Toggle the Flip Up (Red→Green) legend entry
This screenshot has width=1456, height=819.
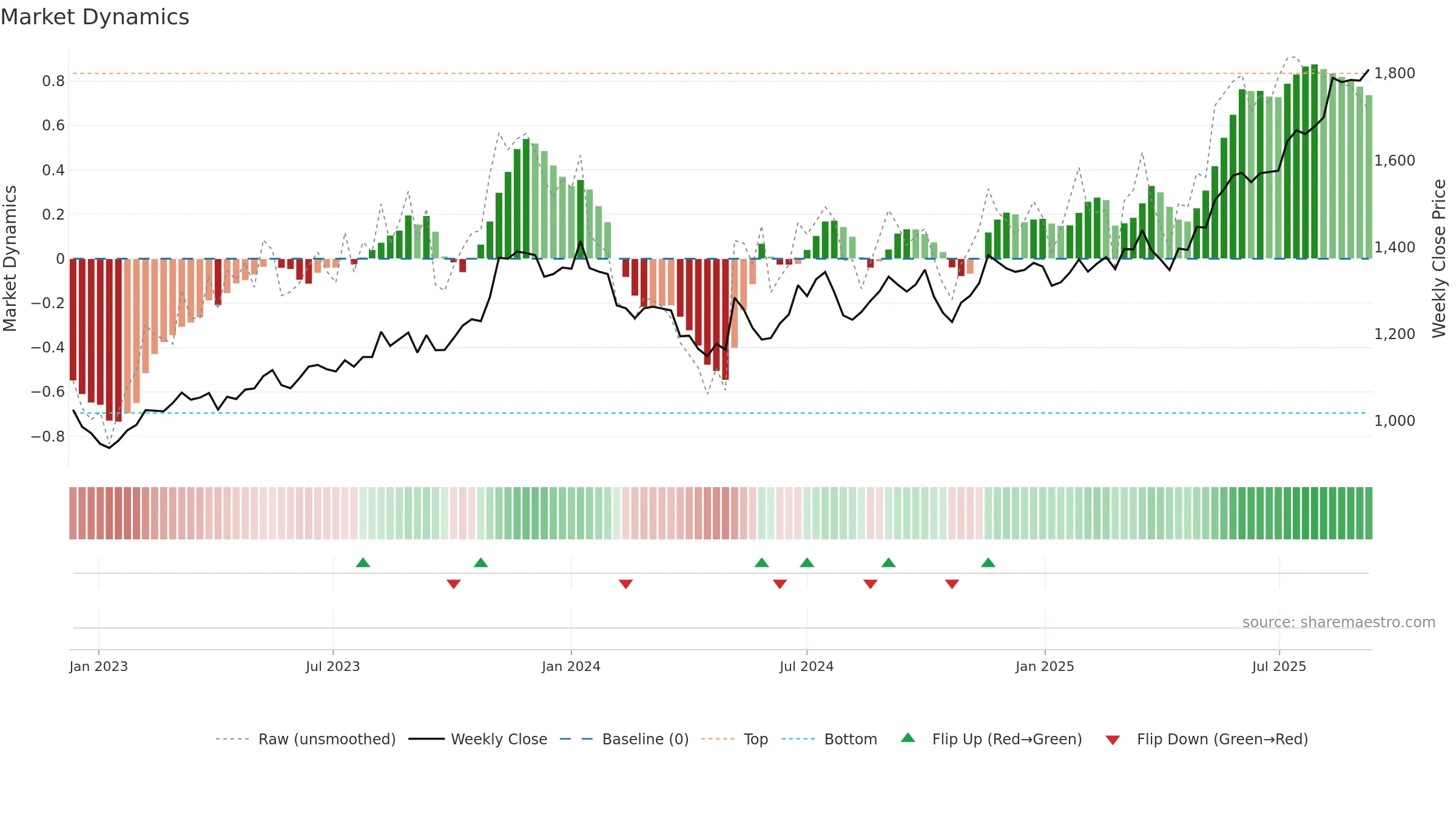click(991, 739)
